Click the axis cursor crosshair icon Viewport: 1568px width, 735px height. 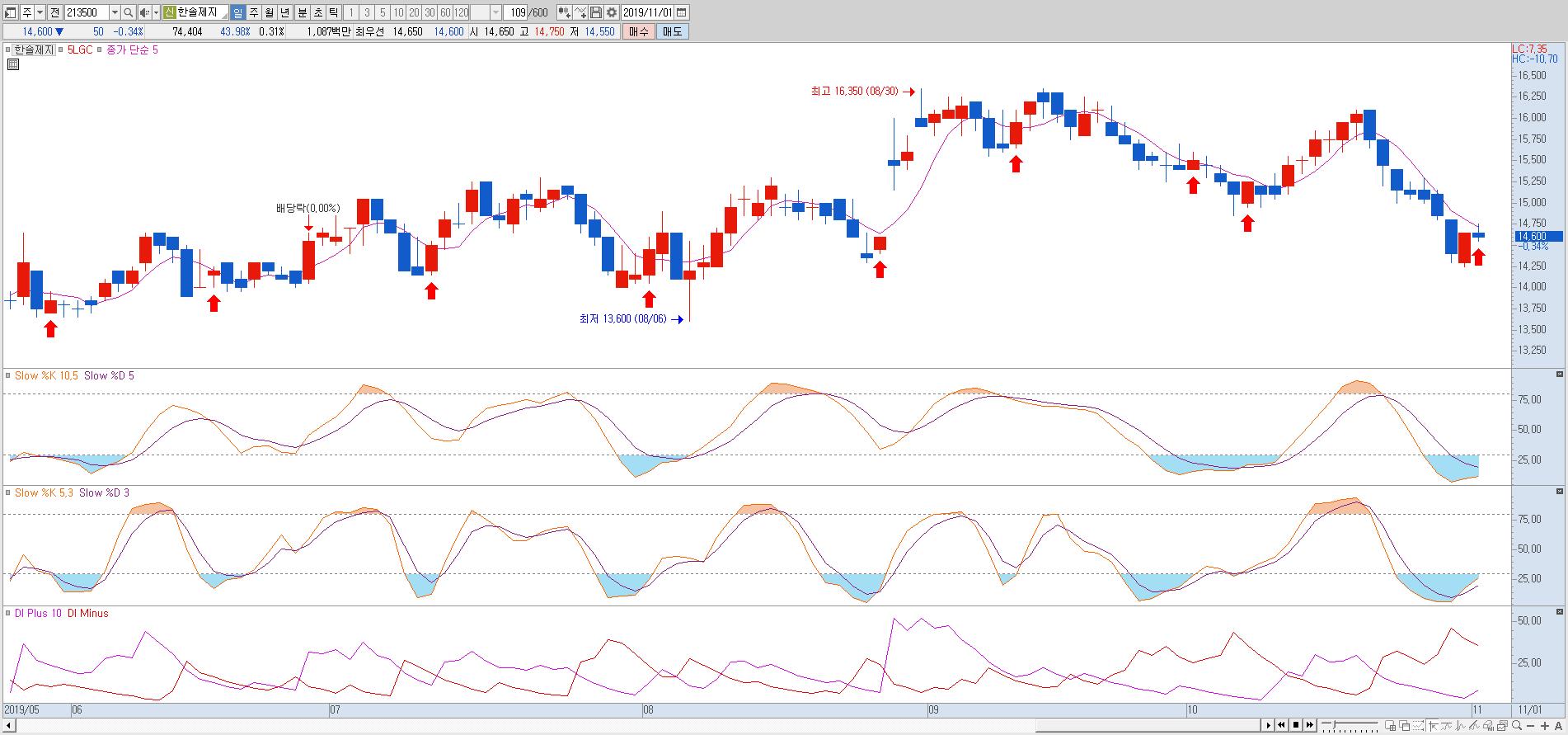[x=1433, y=726]
